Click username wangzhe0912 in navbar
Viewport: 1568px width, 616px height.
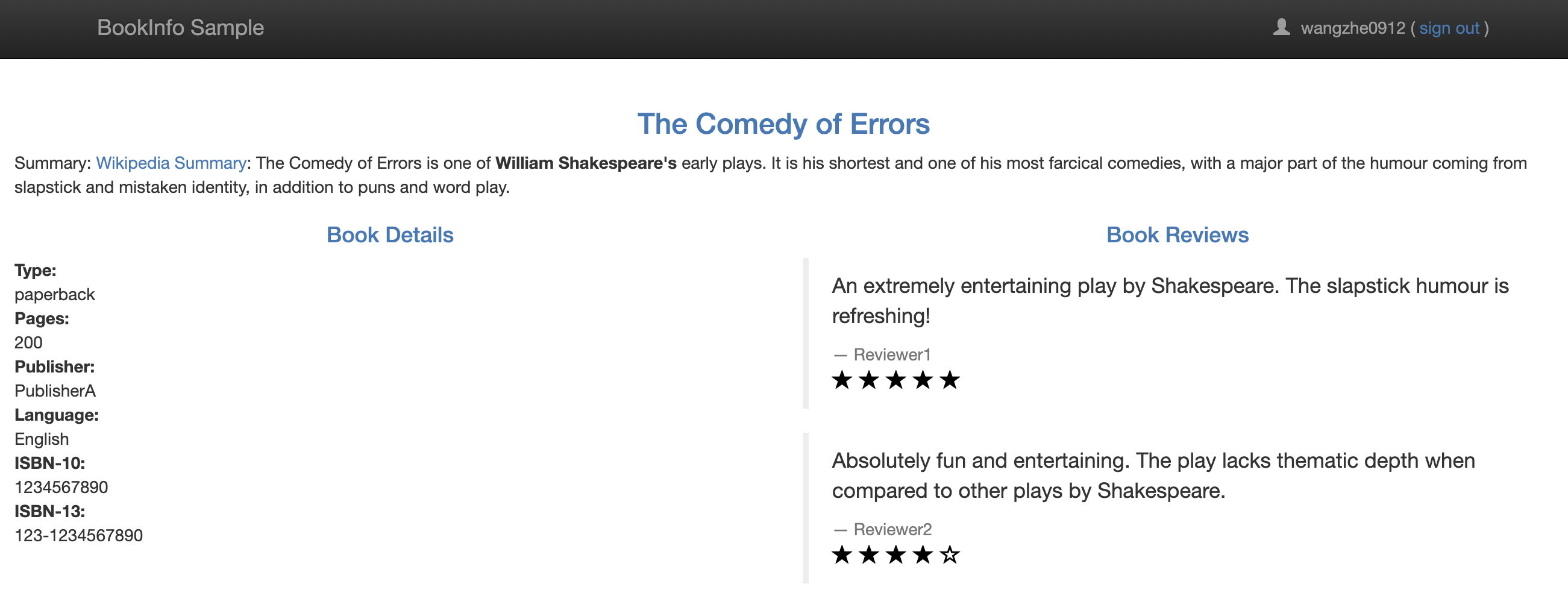point(1352,28)
